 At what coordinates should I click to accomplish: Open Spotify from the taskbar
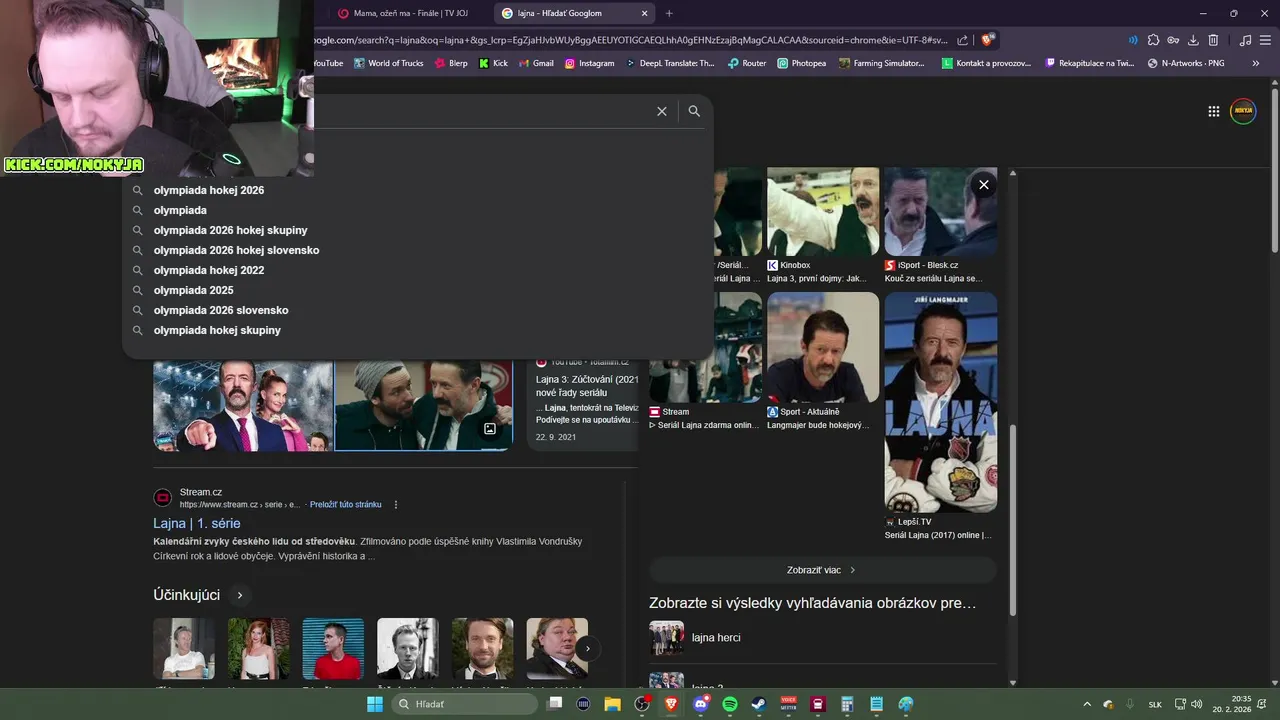[x=729, y=704]
